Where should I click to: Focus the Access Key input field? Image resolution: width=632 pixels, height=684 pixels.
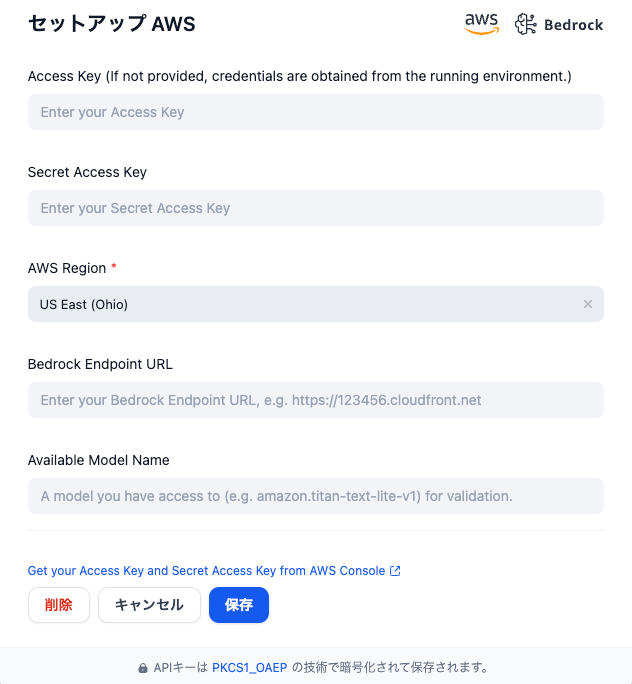316,112
